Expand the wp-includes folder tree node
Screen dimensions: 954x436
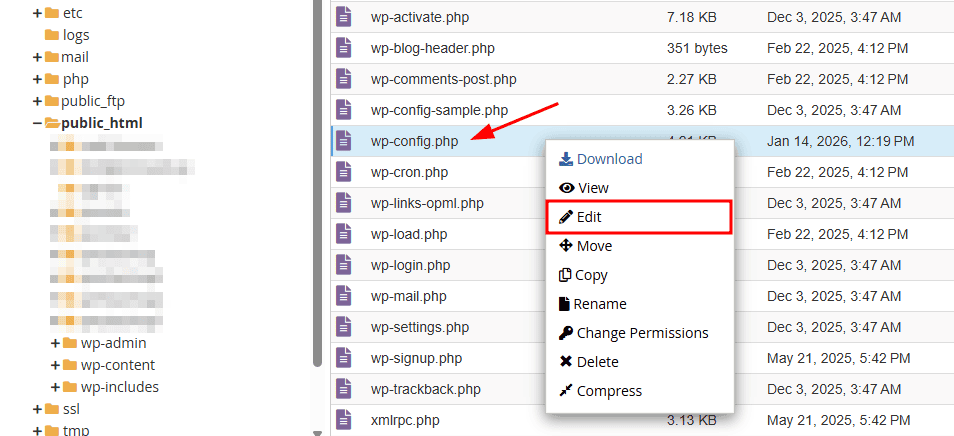coord(56,387)
